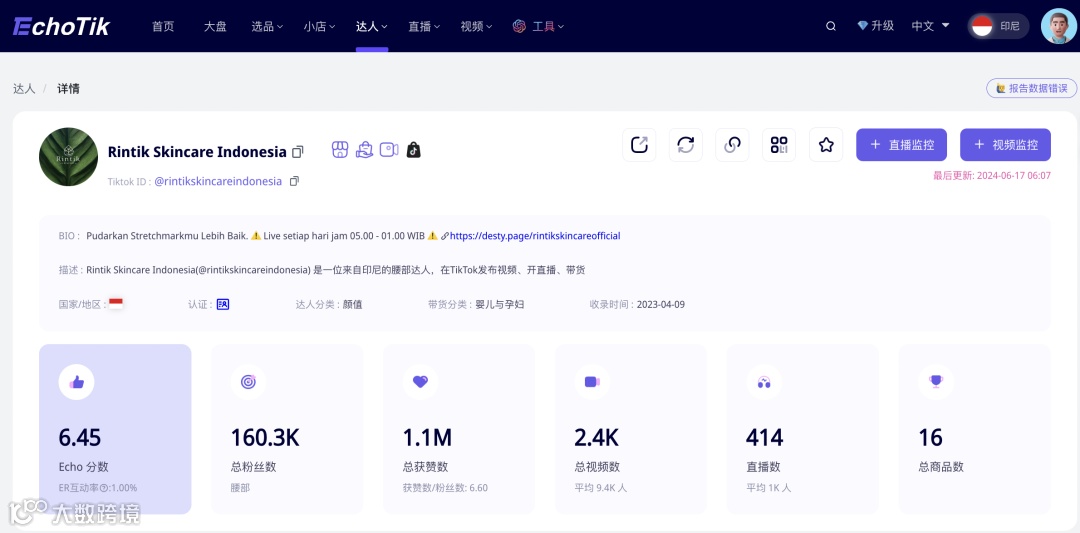The image size is (1080, 533).
Task: Open the search magnifier icon
Action: [831, 26]
